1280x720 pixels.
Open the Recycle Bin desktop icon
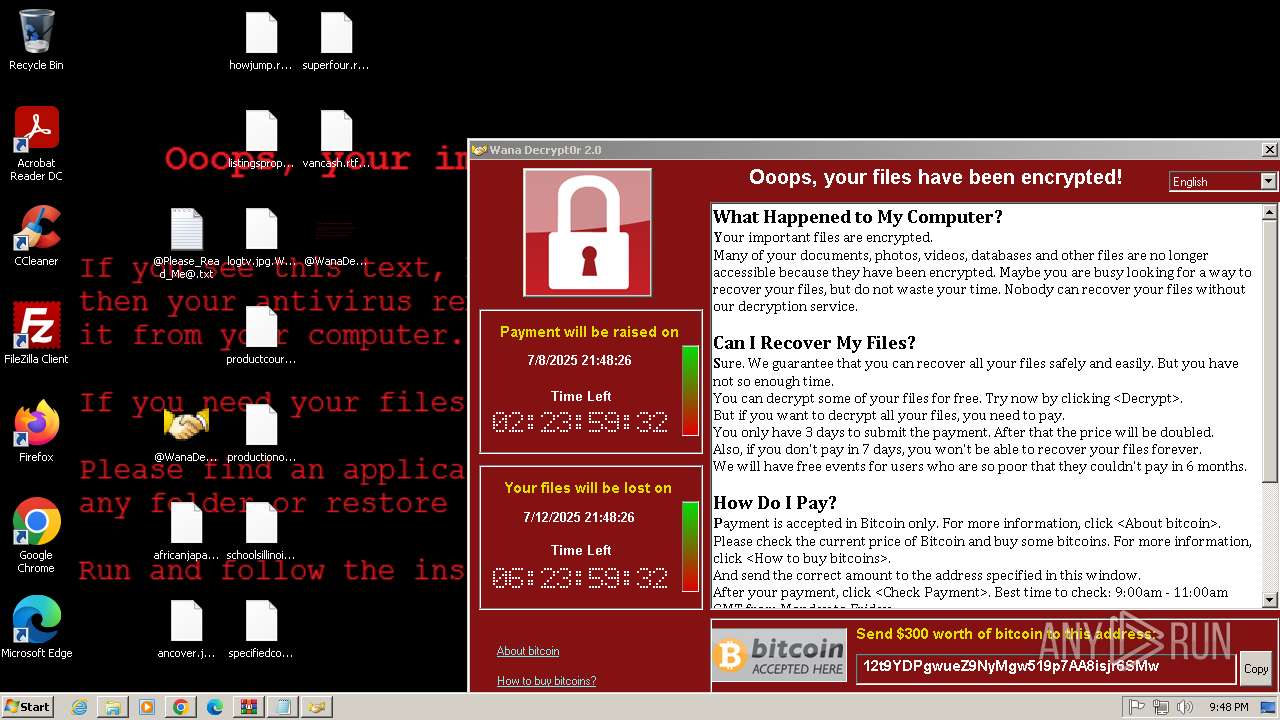[x=36, y=40]
